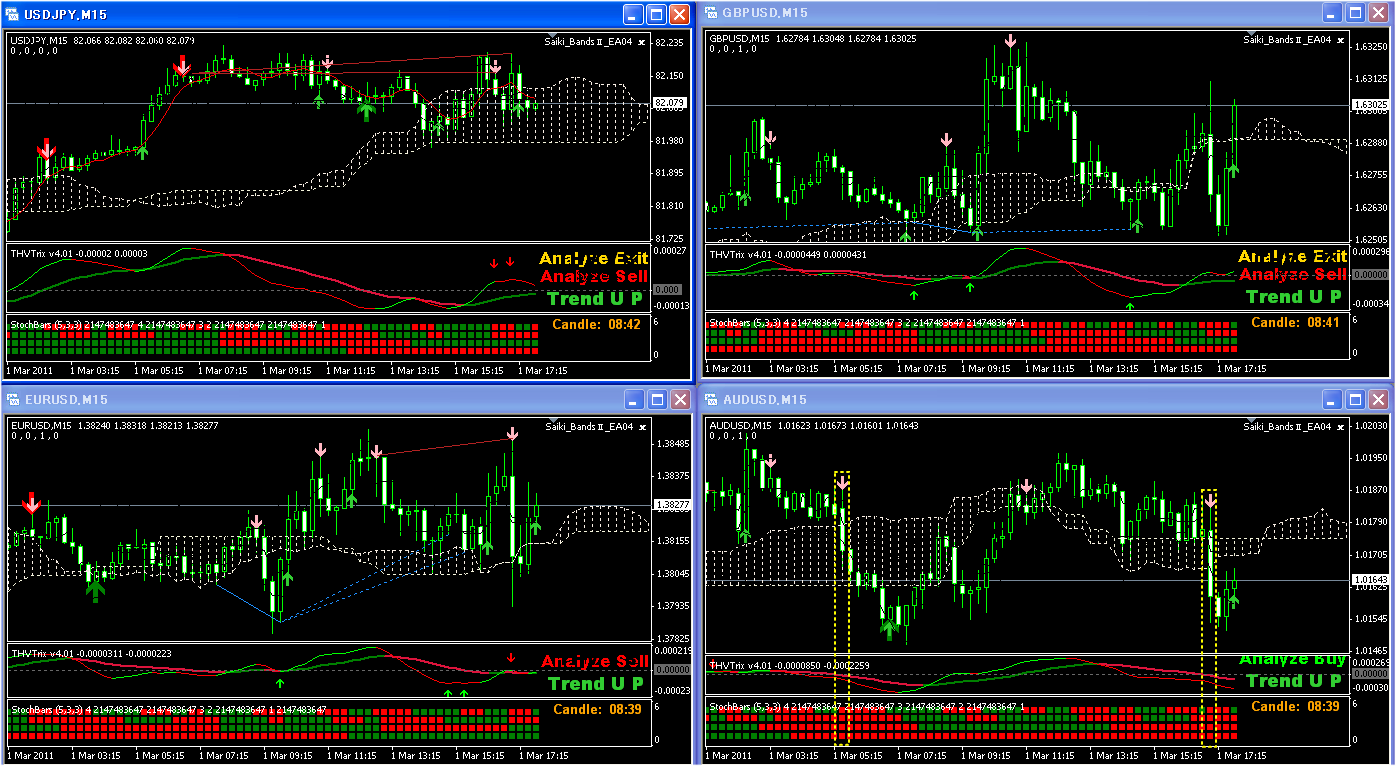Image resolution: width=1396 pixels, height=766 pixels.
Task: Click the current price tag 82.079
Action: pos(669,103)
